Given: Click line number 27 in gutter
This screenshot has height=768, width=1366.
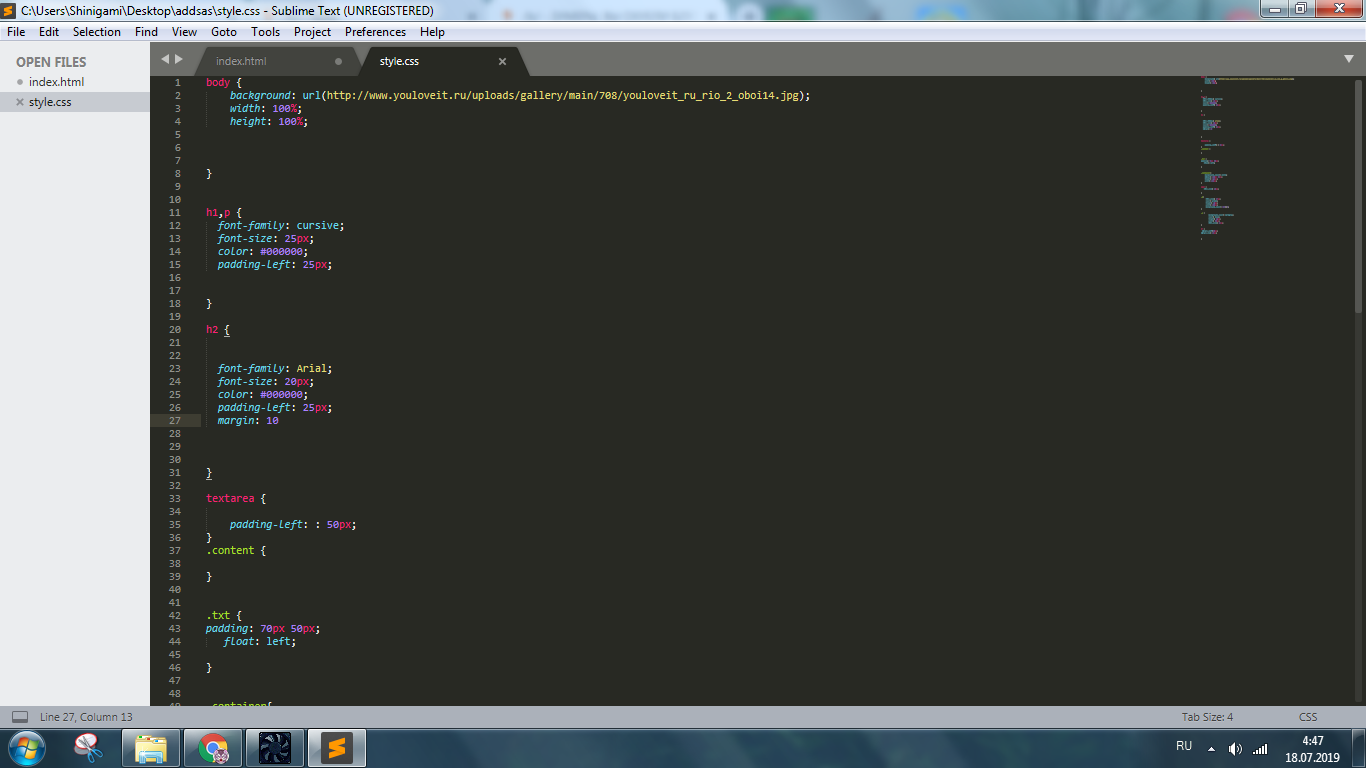Looking at the screenshot, I should [175, 421].
